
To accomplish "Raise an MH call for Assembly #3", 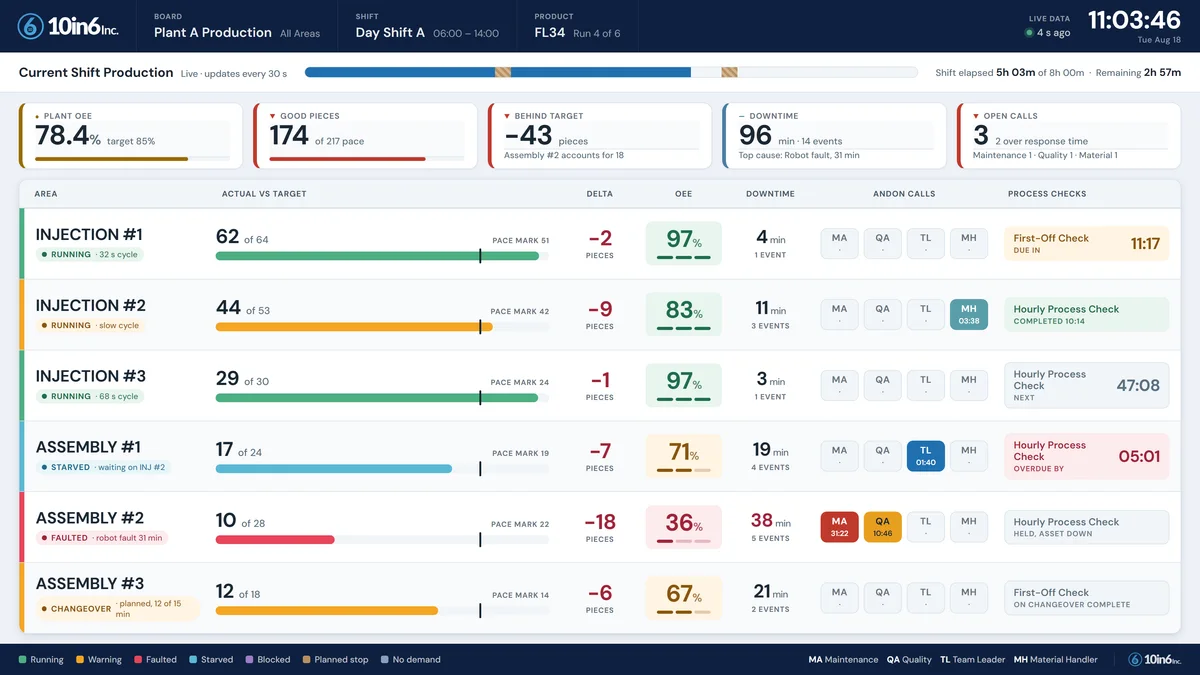I will tap(969, 598).
